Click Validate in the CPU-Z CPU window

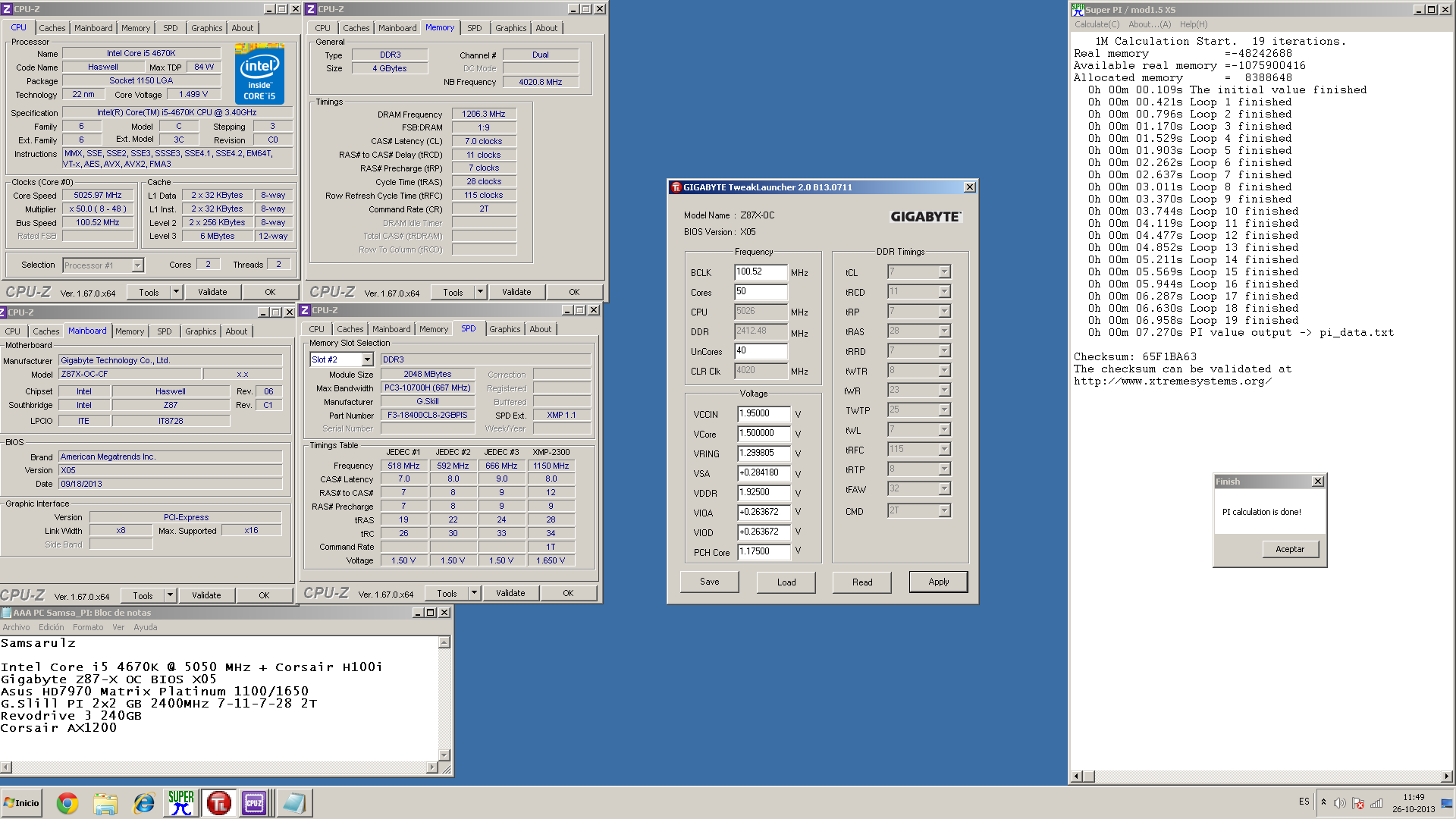212,292
